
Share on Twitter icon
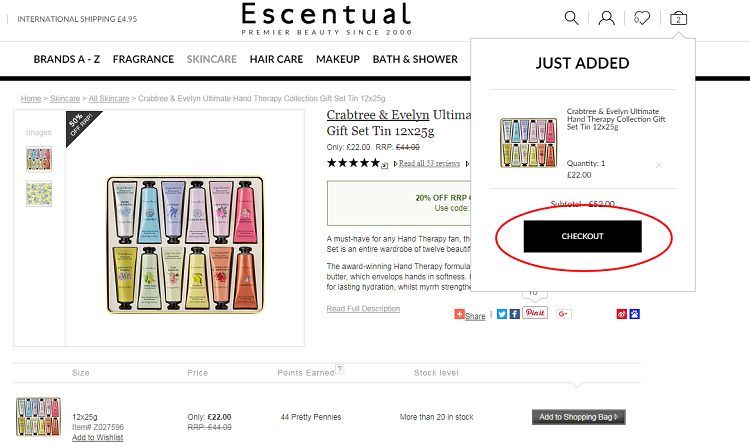tap(502, 314)
